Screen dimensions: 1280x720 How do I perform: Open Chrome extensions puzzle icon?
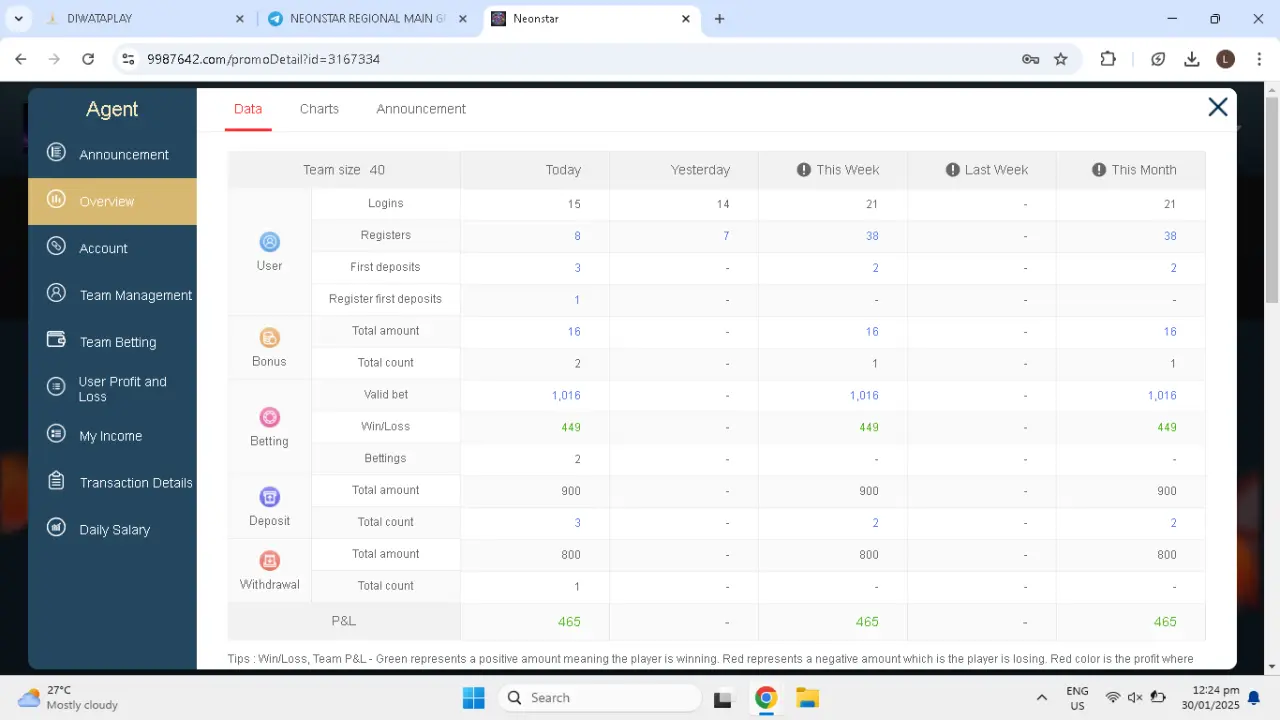1108,59
